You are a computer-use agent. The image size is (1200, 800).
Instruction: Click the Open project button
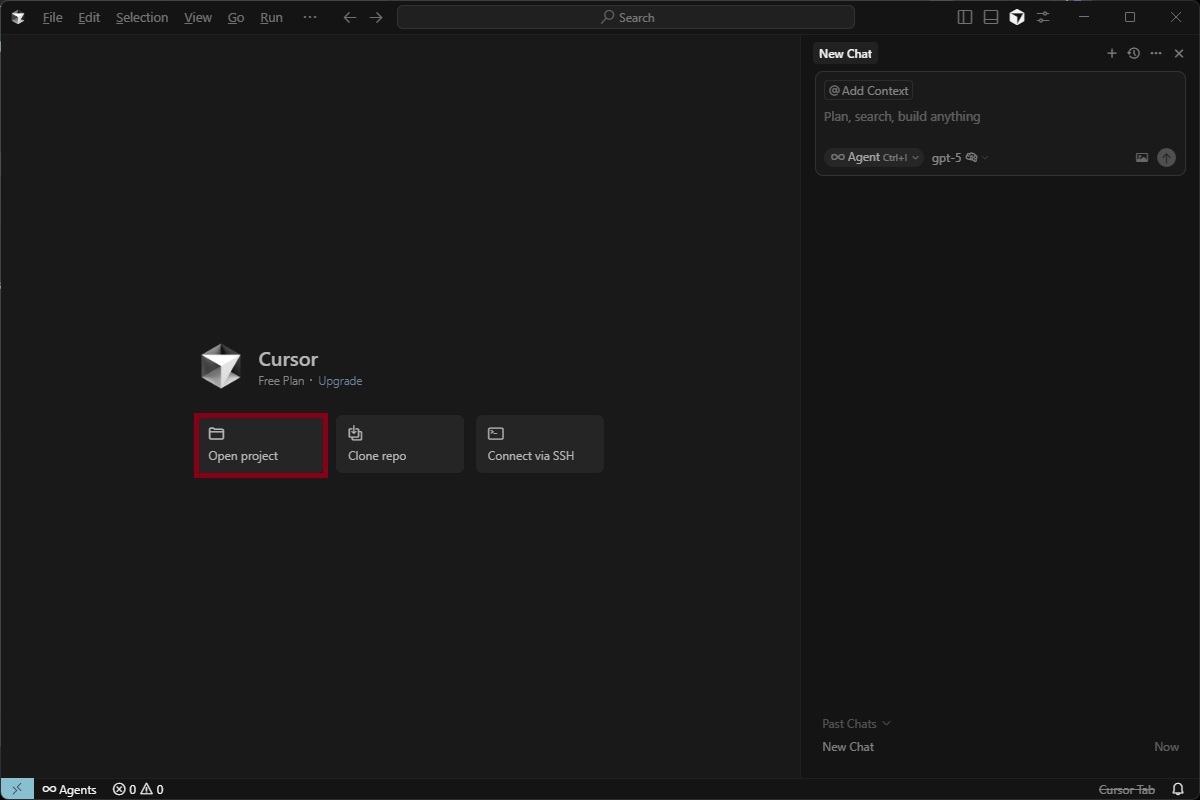261,444
